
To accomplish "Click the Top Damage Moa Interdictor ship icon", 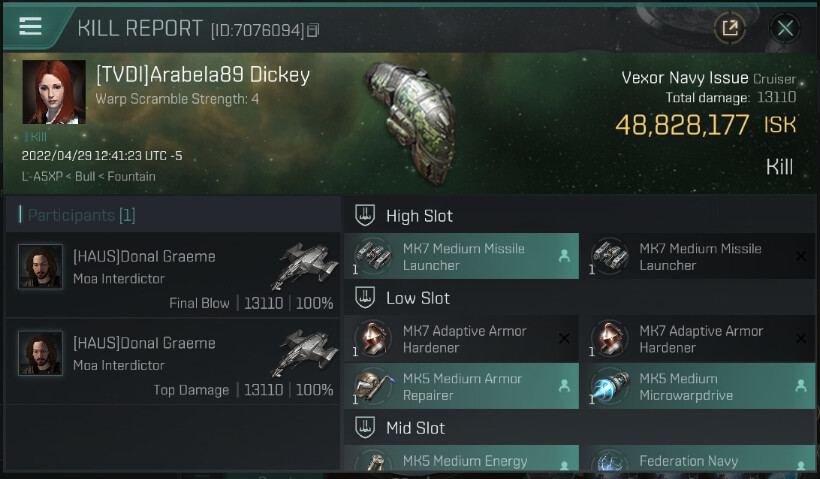I will (304, 353).
